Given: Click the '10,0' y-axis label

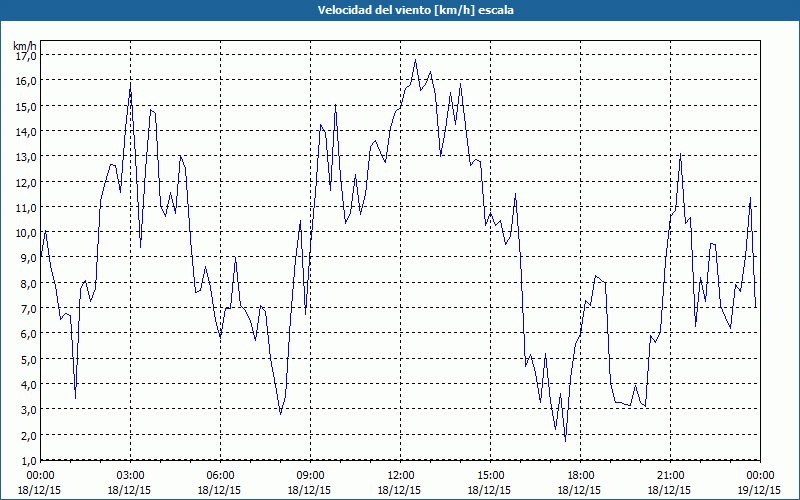Looking at the screenshot, I should (x=26, y=233).
